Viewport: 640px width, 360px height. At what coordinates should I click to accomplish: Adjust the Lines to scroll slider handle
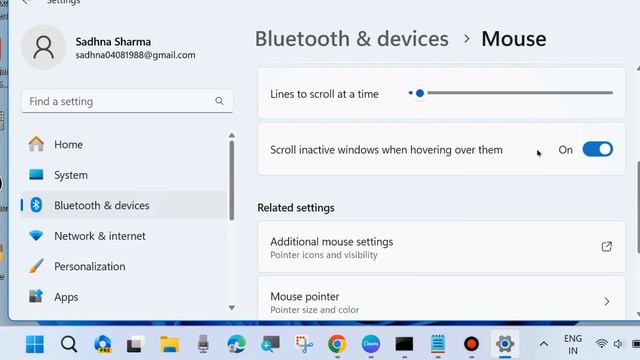pyautogui.click(x=420, y=93)
